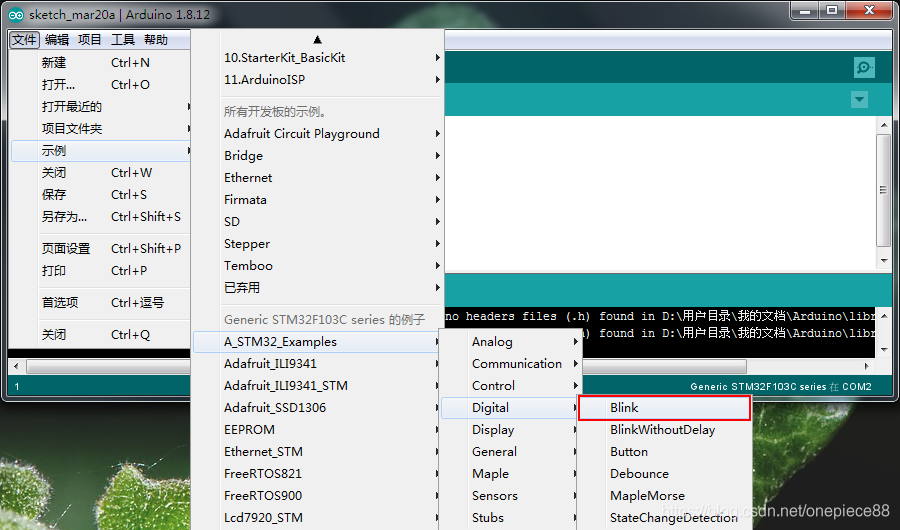The height and width of the screenshot is (530, 900).
Task: Open the General category submenu
Action: click(x=510, y=452)
